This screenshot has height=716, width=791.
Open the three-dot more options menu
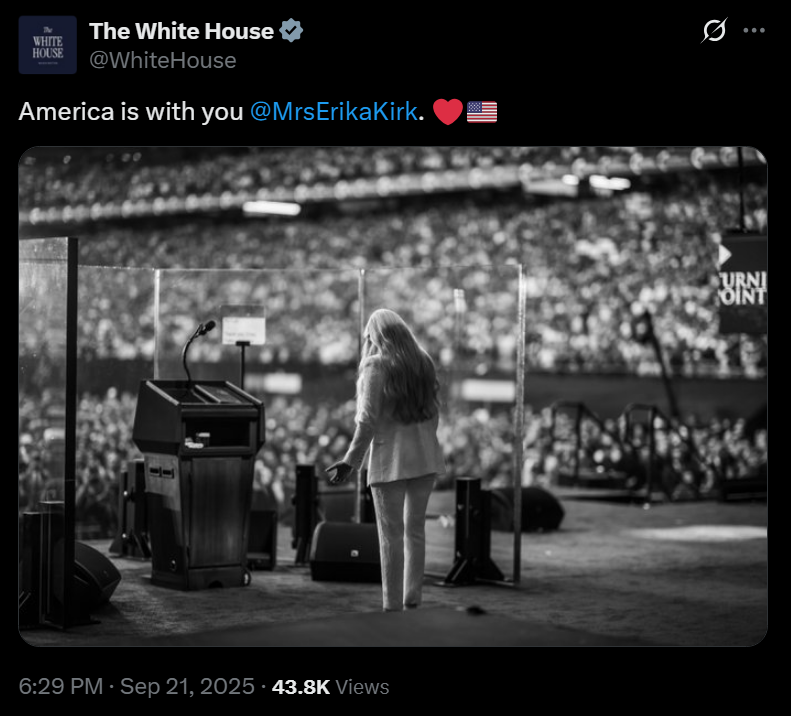(754, 30)
